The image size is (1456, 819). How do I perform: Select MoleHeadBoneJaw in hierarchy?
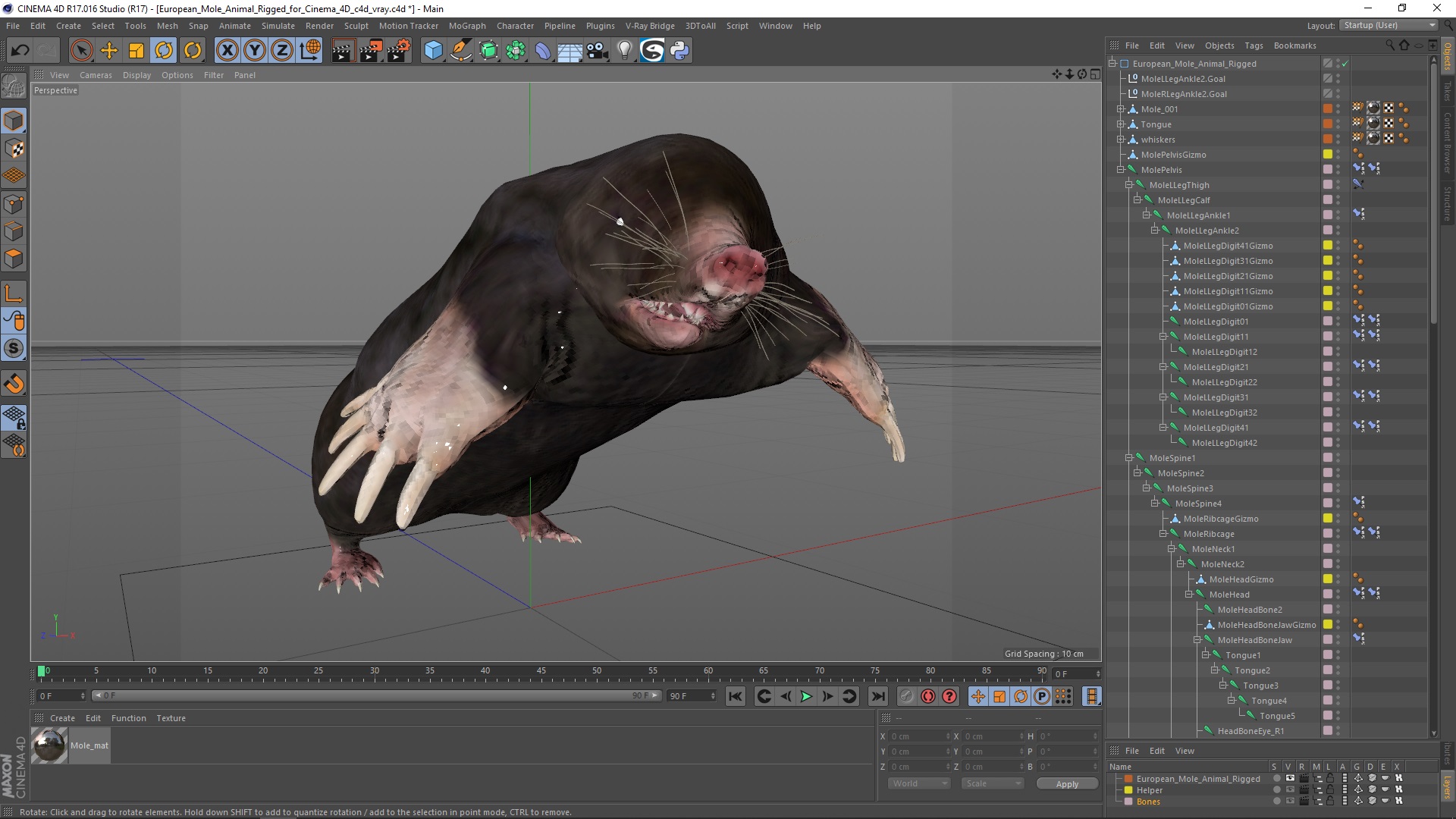point(1255,640)
